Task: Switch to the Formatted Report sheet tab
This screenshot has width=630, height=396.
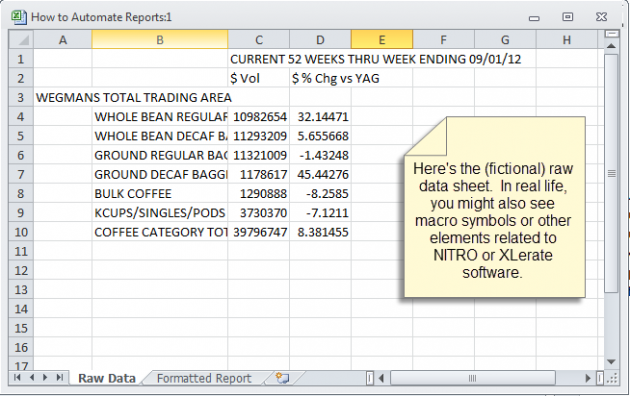Action: click(204, 378)
